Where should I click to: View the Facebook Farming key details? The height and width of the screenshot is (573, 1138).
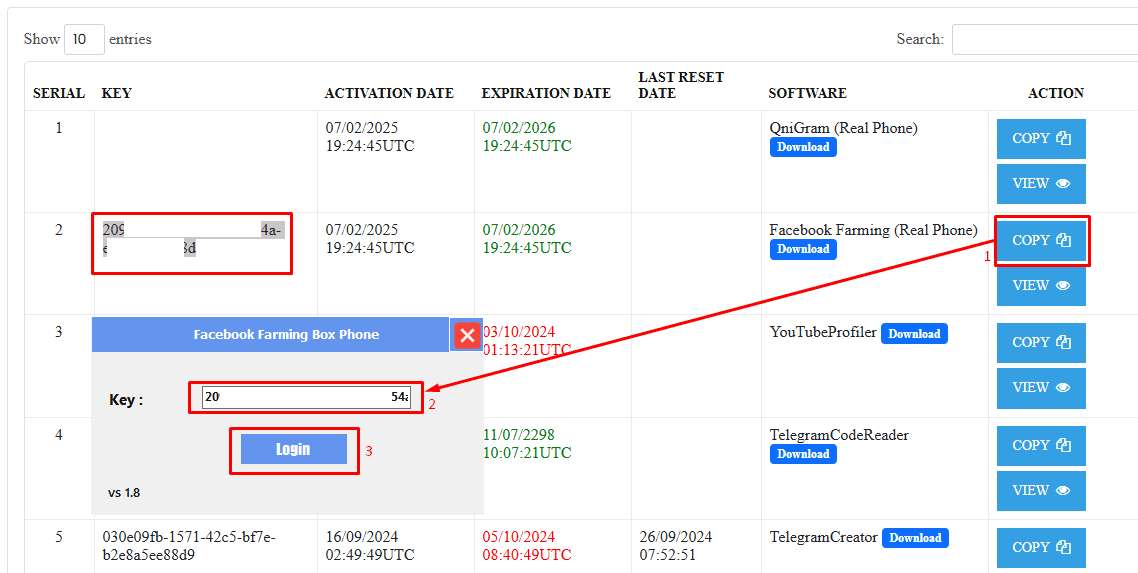[1041, 286]
